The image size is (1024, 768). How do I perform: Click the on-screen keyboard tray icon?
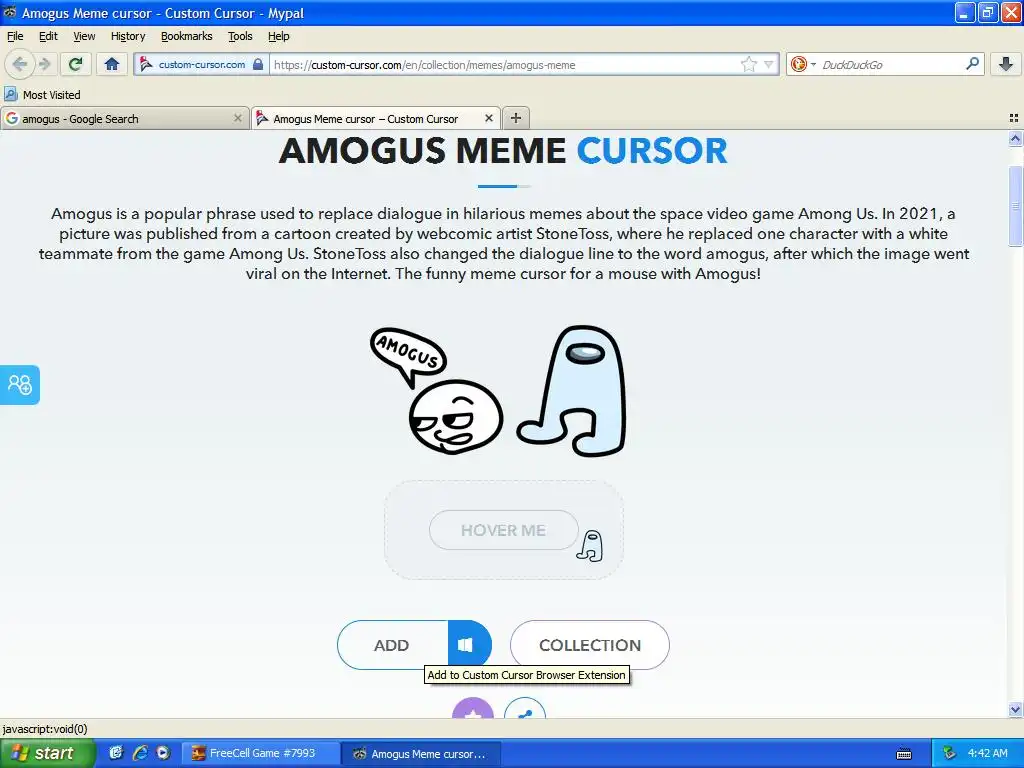(904, 754)
